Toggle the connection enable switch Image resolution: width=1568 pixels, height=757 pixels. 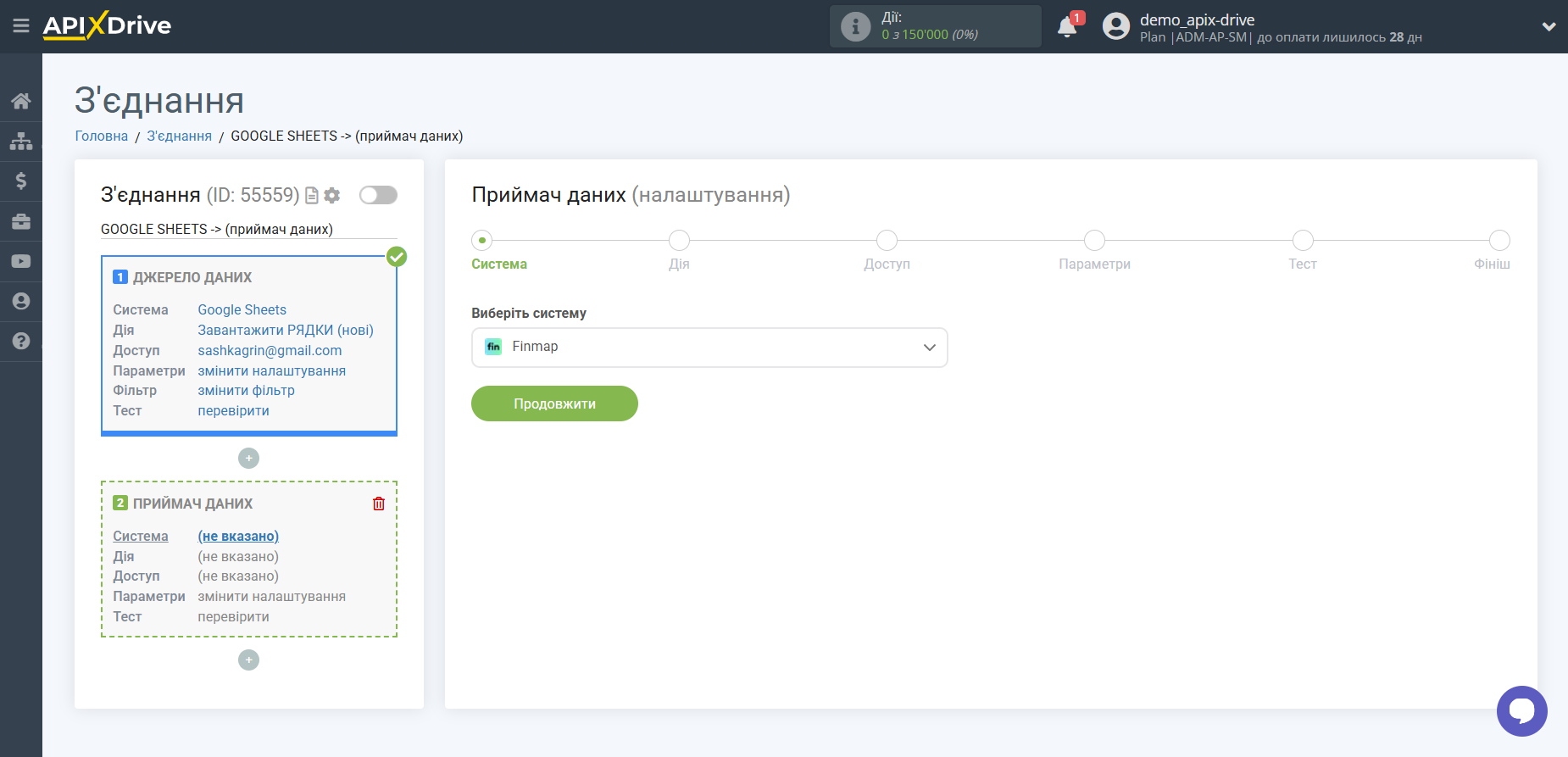click(x=378, y=196)
